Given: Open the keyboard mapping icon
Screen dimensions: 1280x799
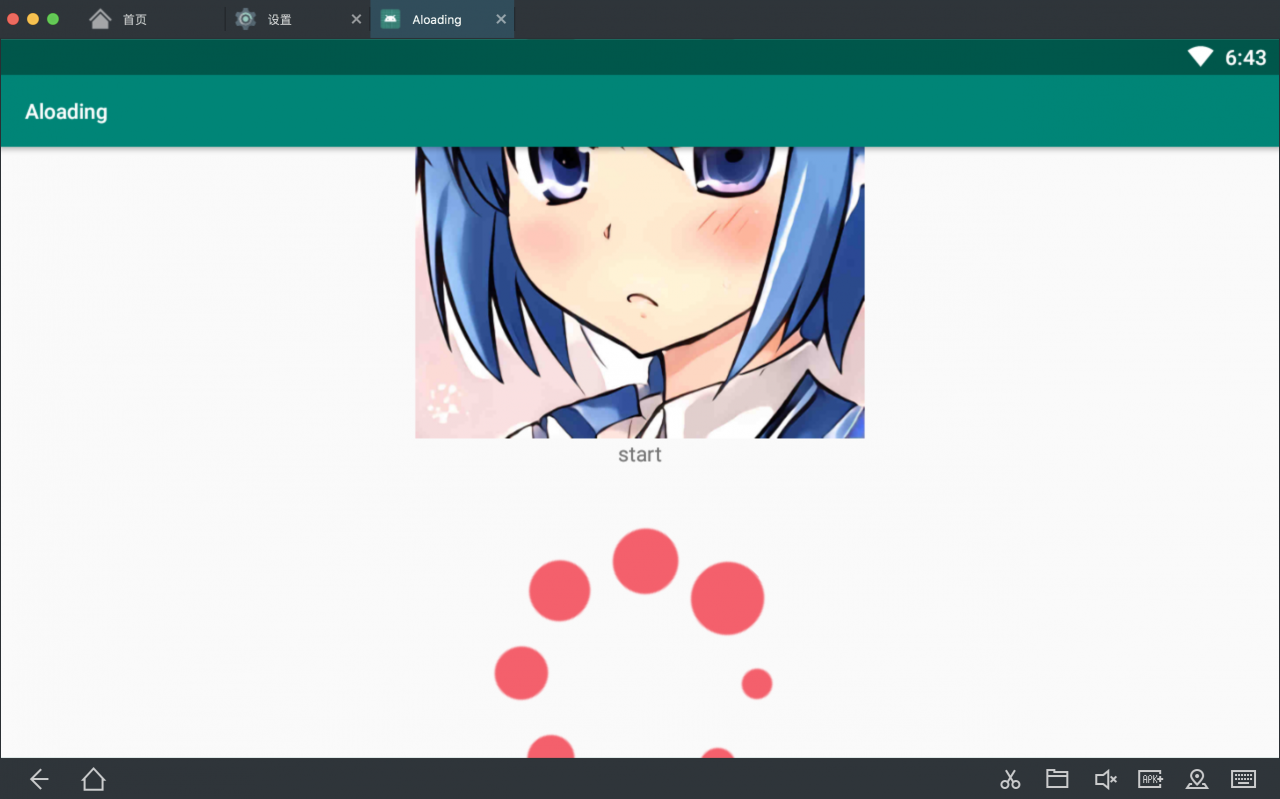Looking at the screenshot, I should coord(1244,779).
